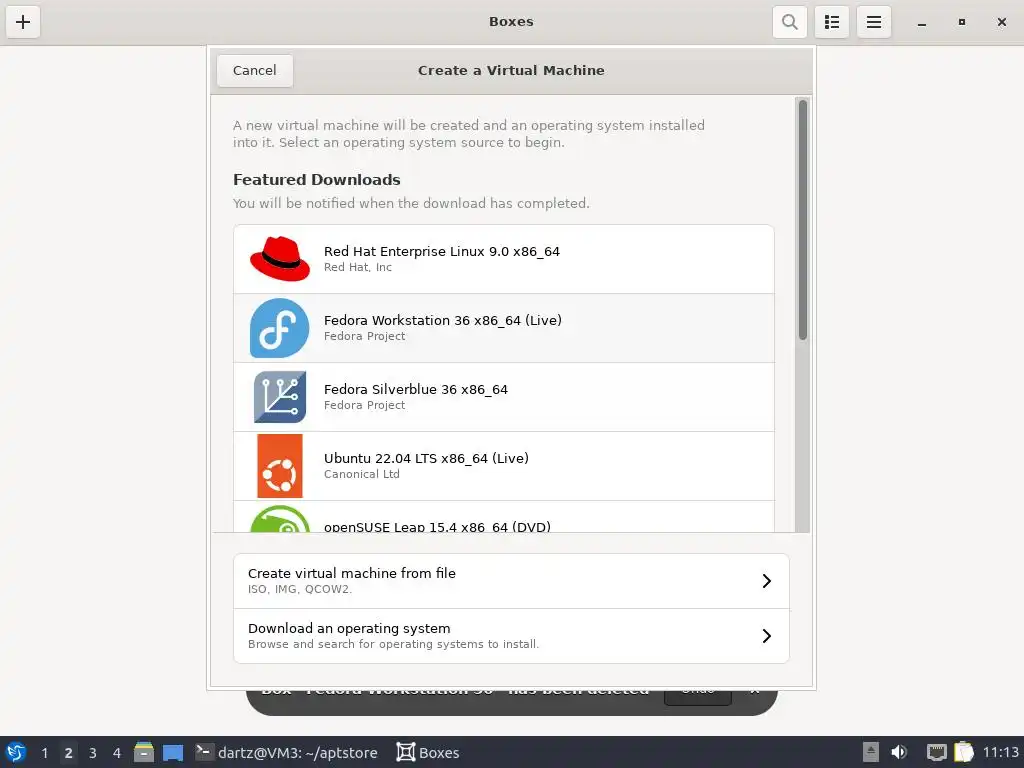The height and width of the screenshot is (768, 1024).
Task: Open the clipboard manager tray icon
Action: point(964,752)
